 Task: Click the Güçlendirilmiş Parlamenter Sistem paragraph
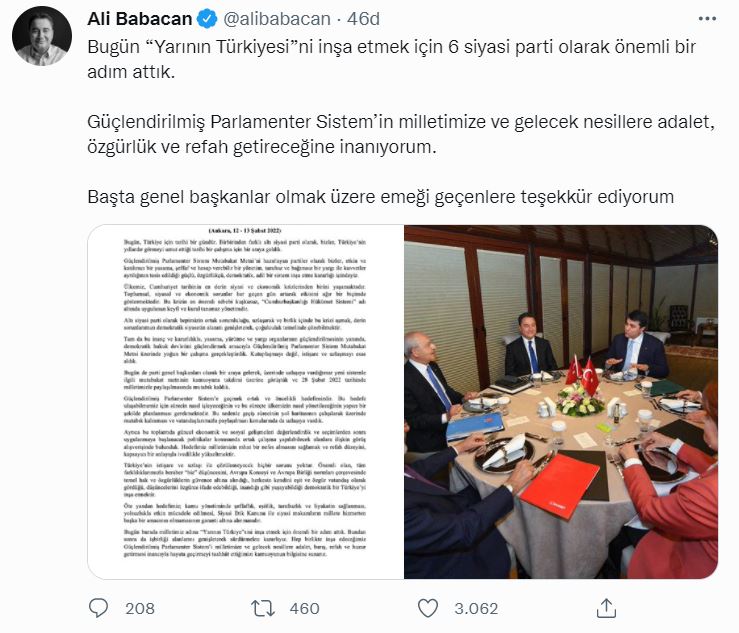tap(401, 134)
